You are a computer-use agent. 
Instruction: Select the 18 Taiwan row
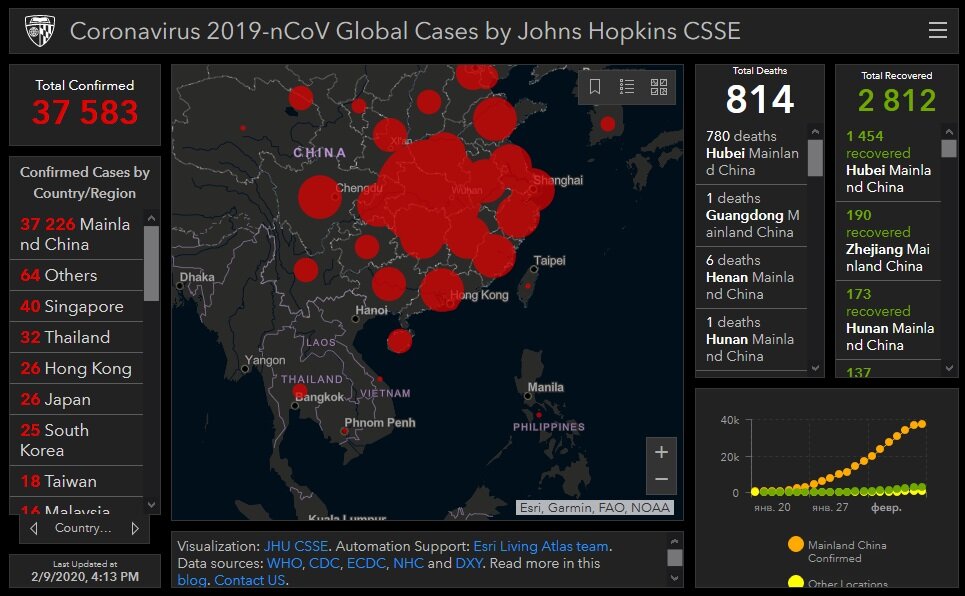click(x=76, y=481)
